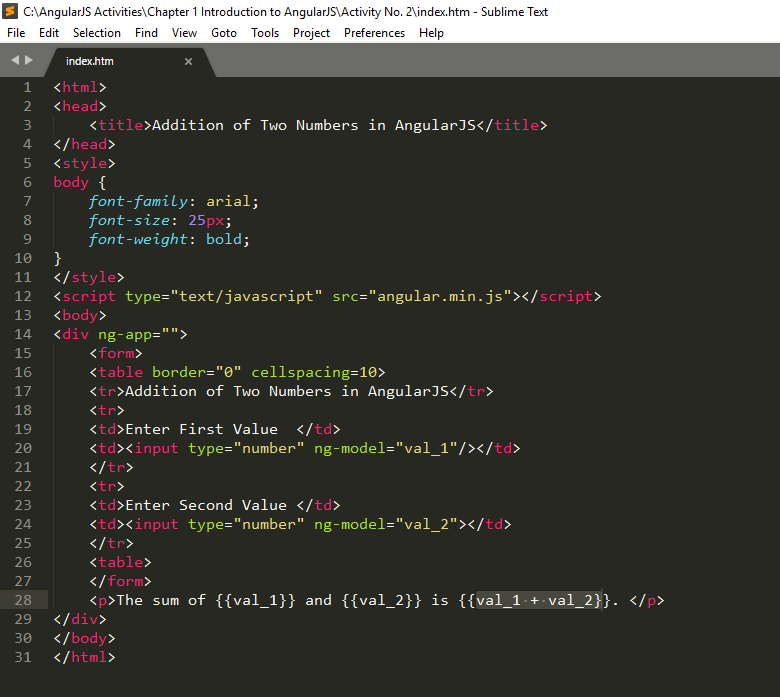
Task: Click the Sublime Text logo icon in title bar
Action: [10, 11]
